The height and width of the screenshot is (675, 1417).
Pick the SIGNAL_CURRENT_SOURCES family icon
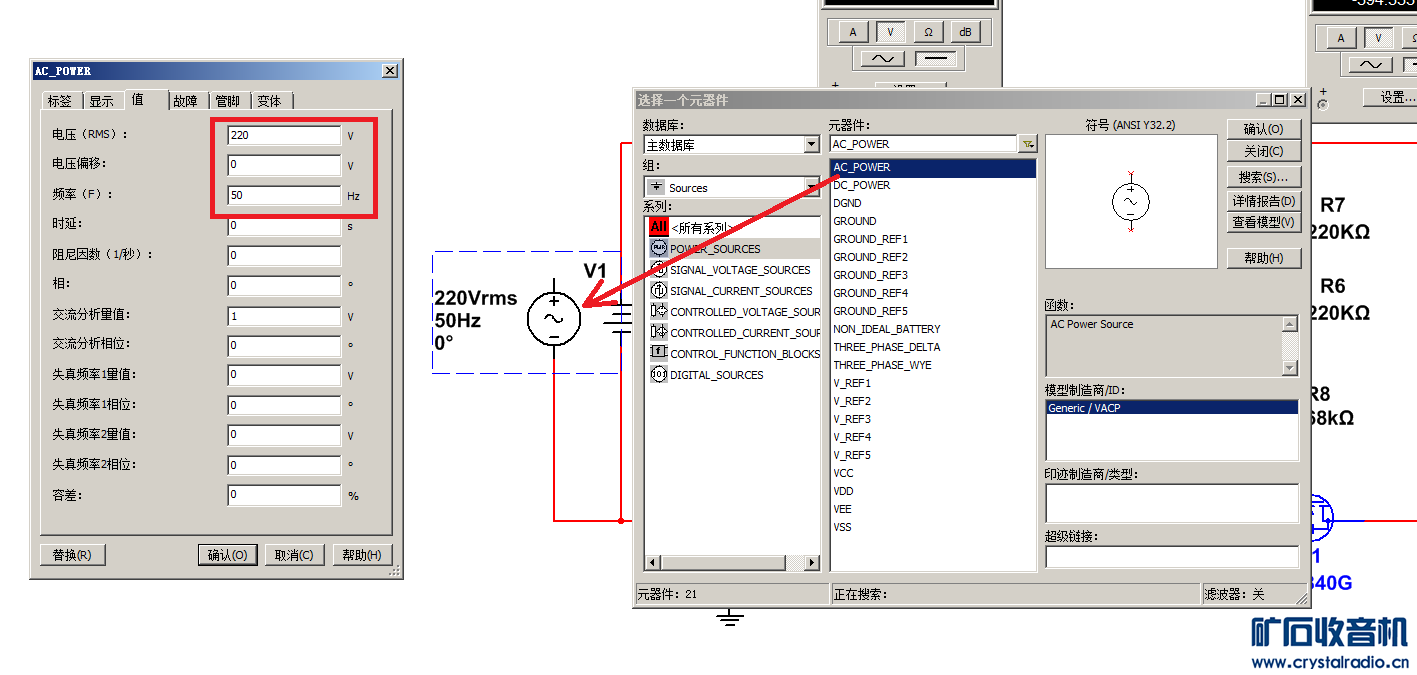(x=658, y=290)
